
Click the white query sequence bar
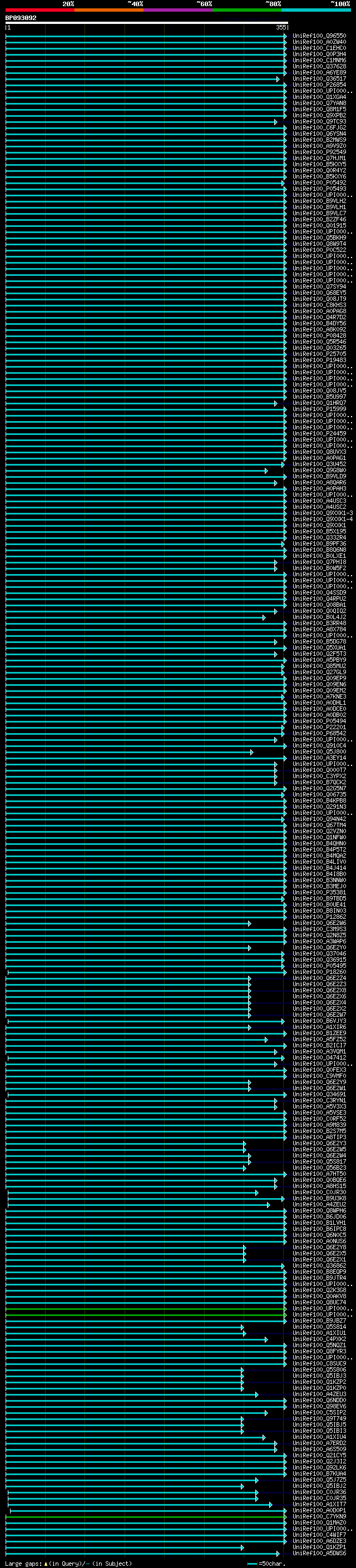coord(147,23)
